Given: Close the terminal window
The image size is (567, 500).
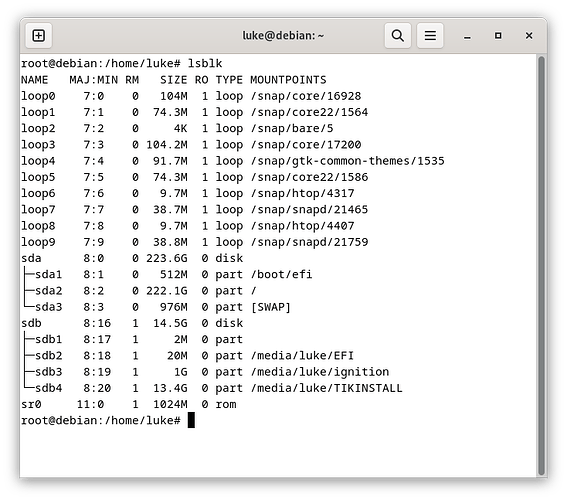Looking at the screenshot, I should coord(529,36).
